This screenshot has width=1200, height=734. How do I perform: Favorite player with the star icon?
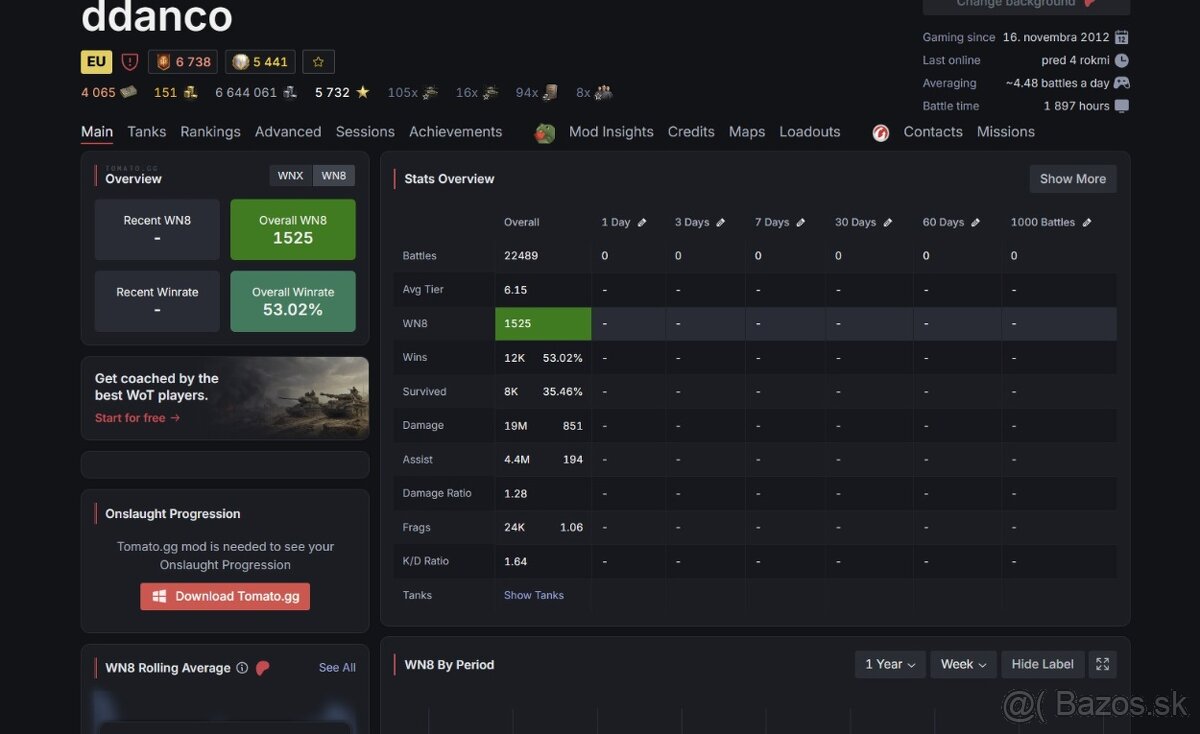point(318,62)
